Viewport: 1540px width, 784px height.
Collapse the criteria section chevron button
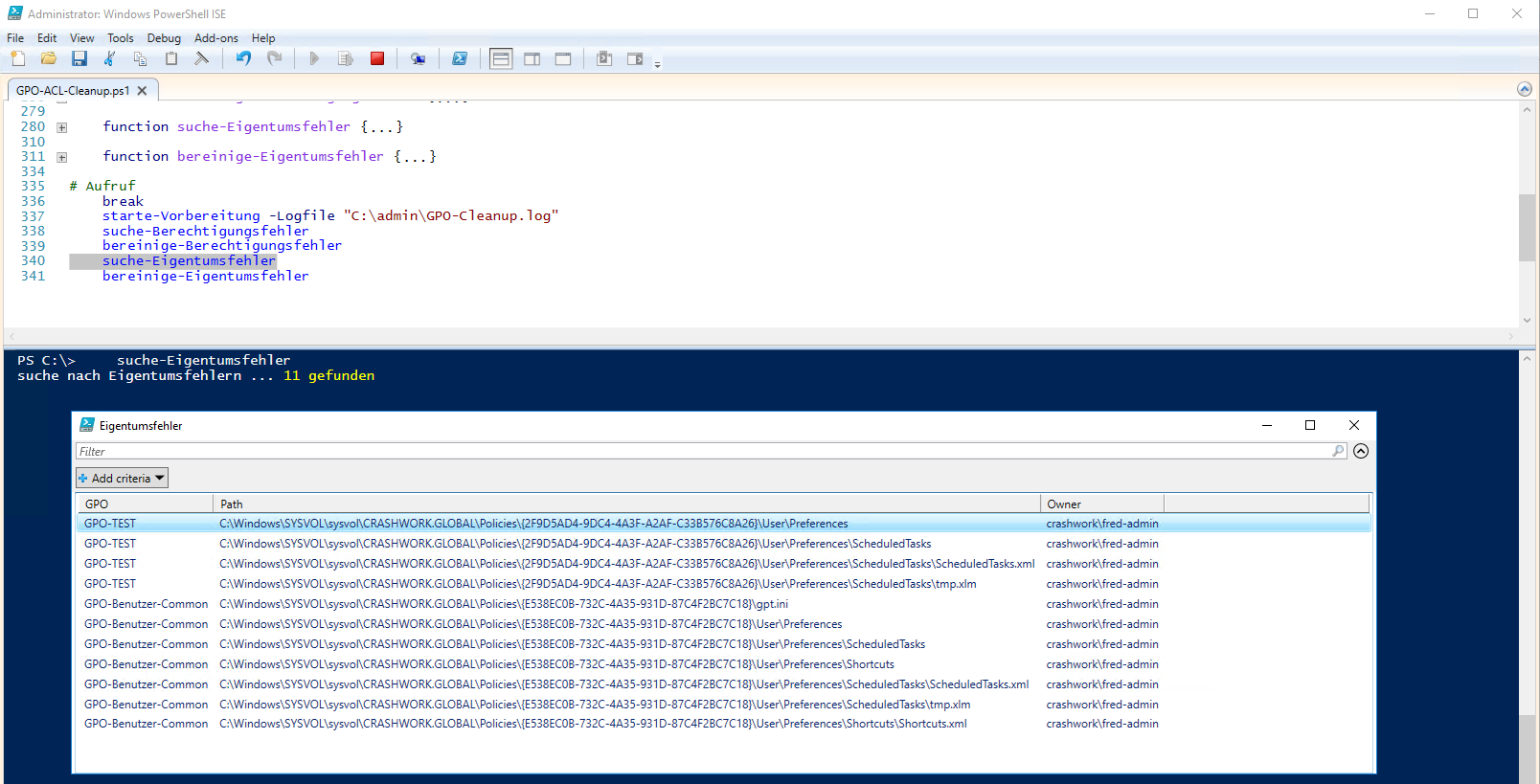coord(1361,451)
